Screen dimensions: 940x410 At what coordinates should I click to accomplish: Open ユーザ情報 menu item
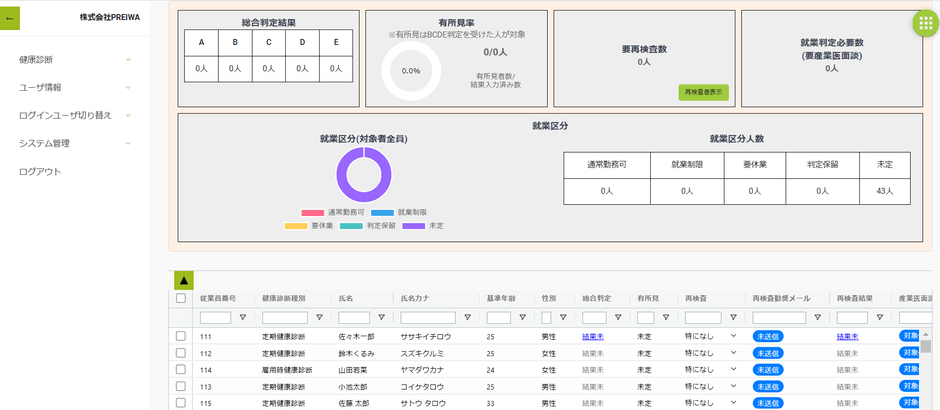(x=40, y=88)
